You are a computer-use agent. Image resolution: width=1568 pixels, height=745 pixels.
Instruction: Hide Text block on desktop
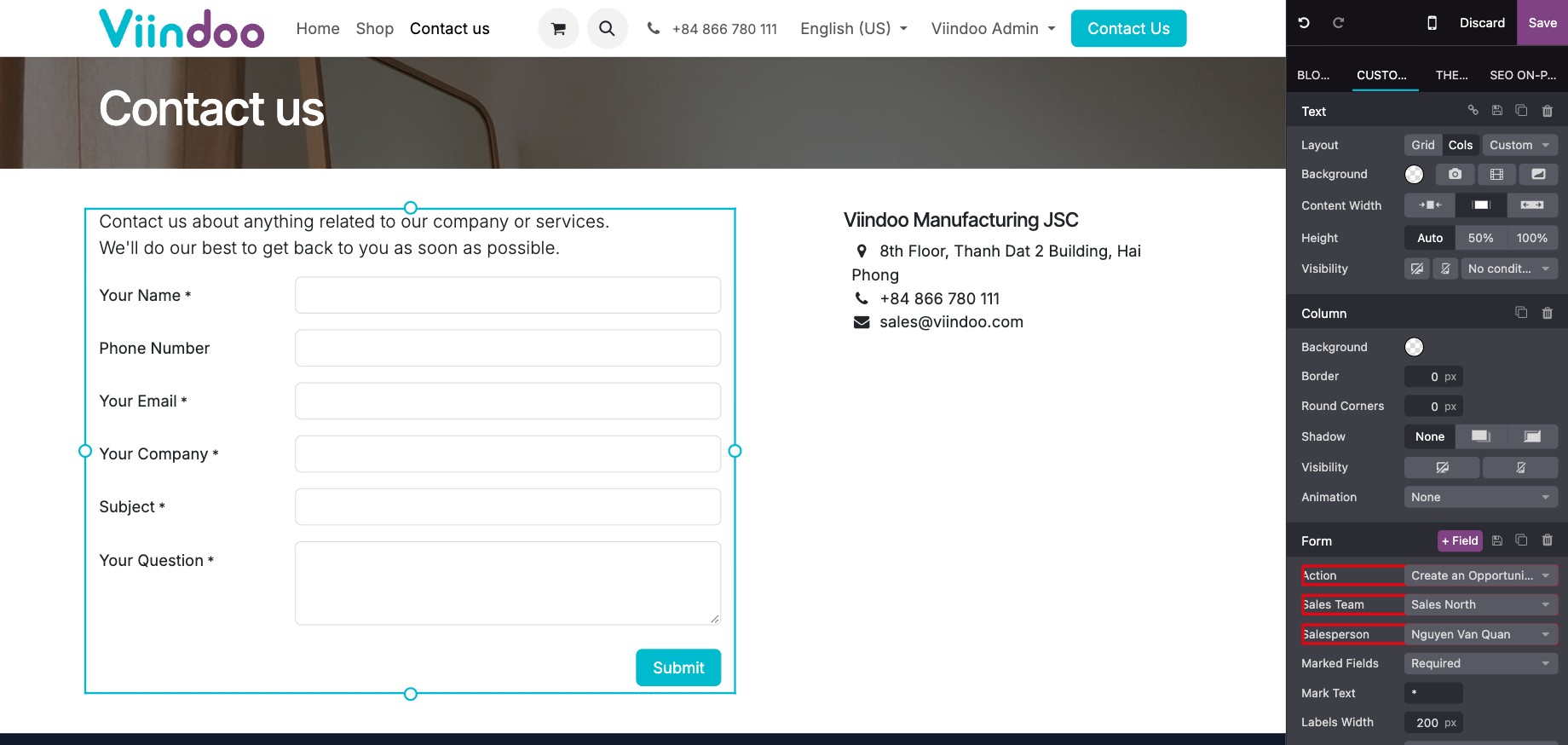point(1417,269)
